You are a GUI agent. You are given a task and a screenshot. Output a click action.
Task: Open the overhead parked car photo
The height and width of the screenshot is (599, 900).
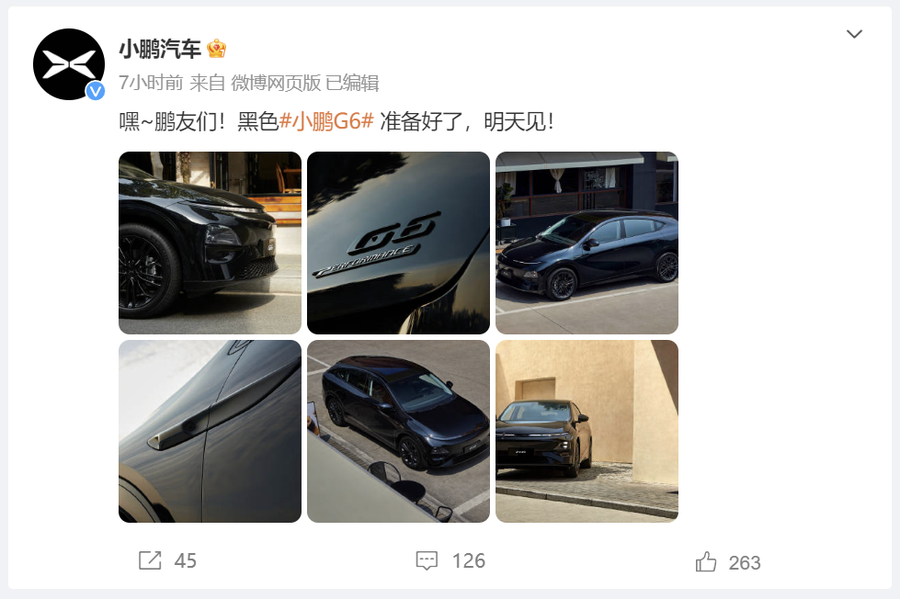point(398,431)
